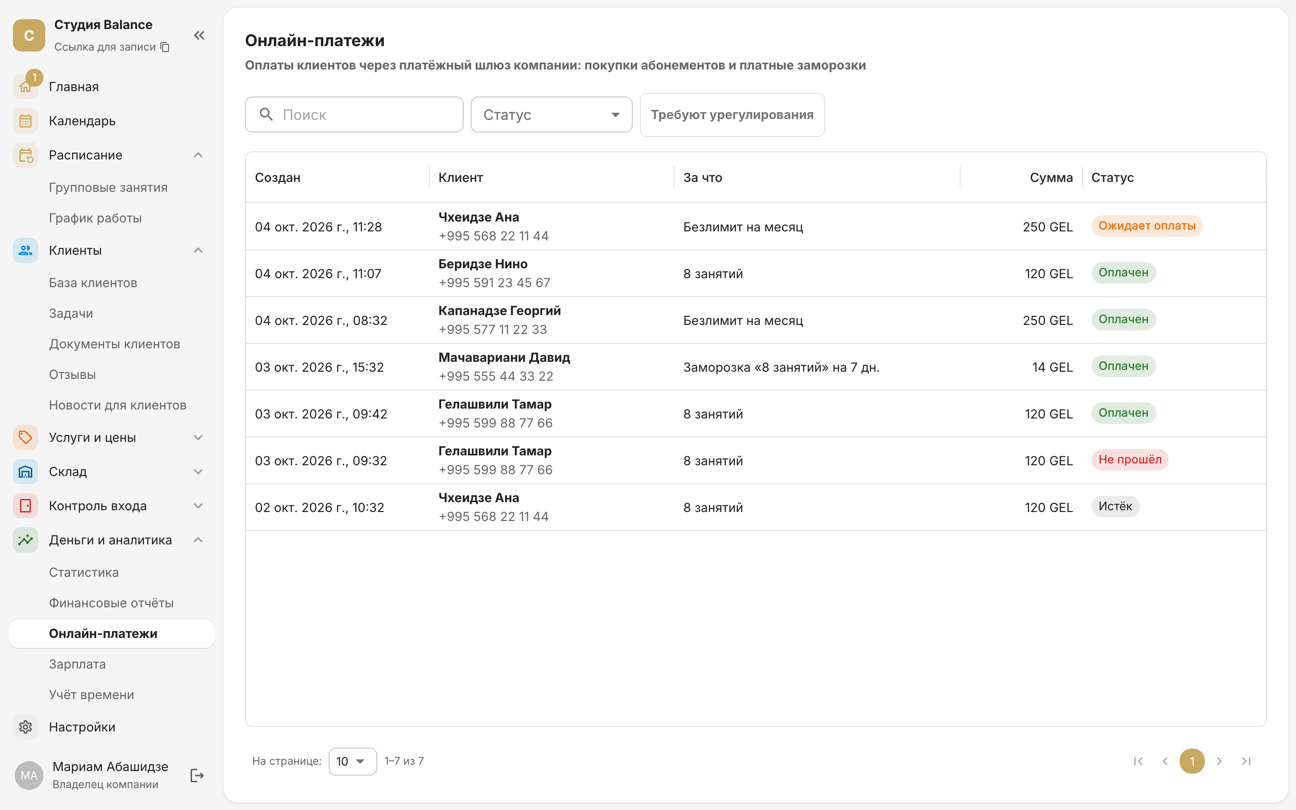
Task: Click the Услуги и цены tag icon
Action: tap(26, 437)
